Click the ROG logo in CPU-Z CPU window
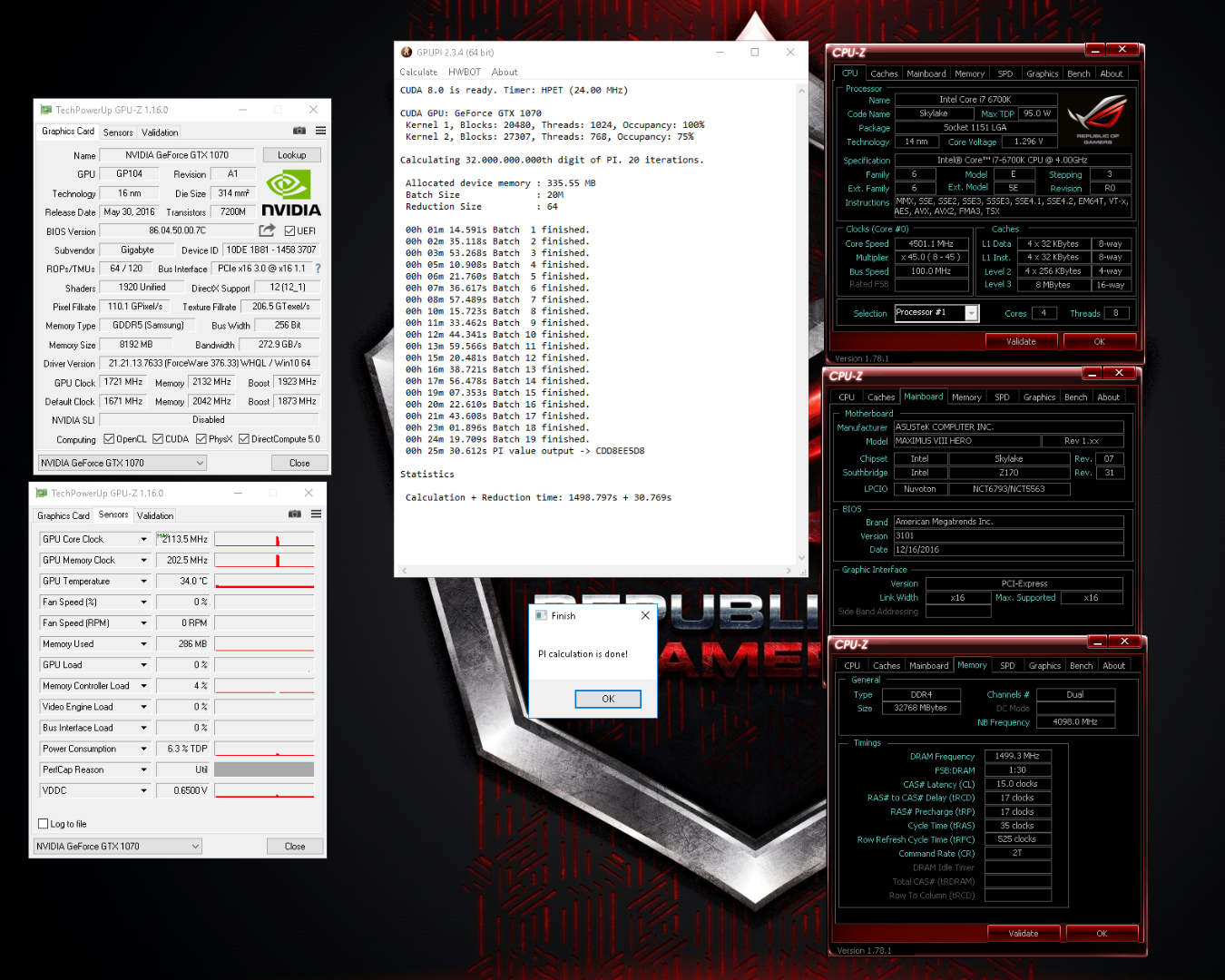Screen dimensions: 1225x980 click(1098, 118)
